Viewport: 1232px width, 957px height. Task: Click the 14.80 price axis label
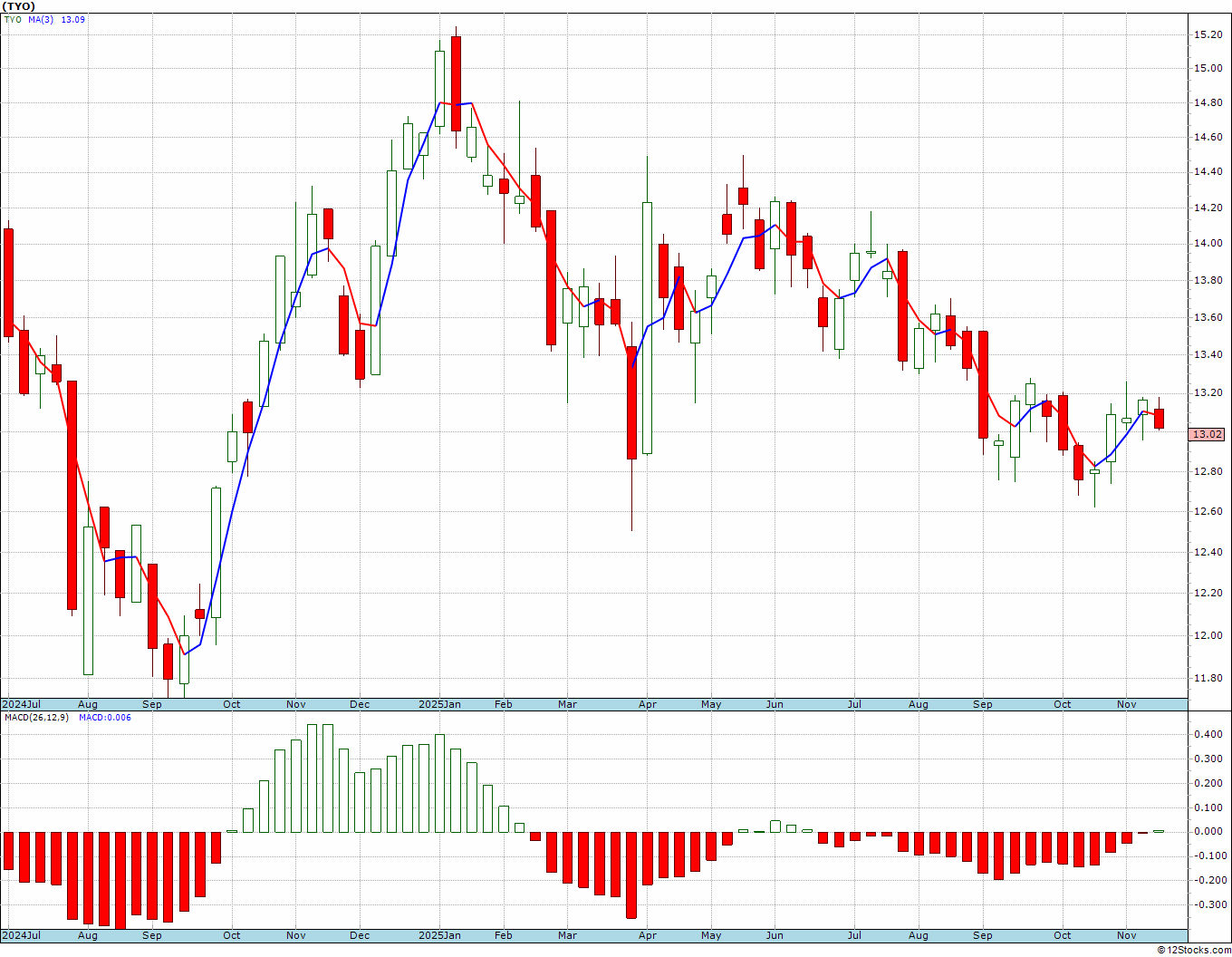pos(1208,102)
